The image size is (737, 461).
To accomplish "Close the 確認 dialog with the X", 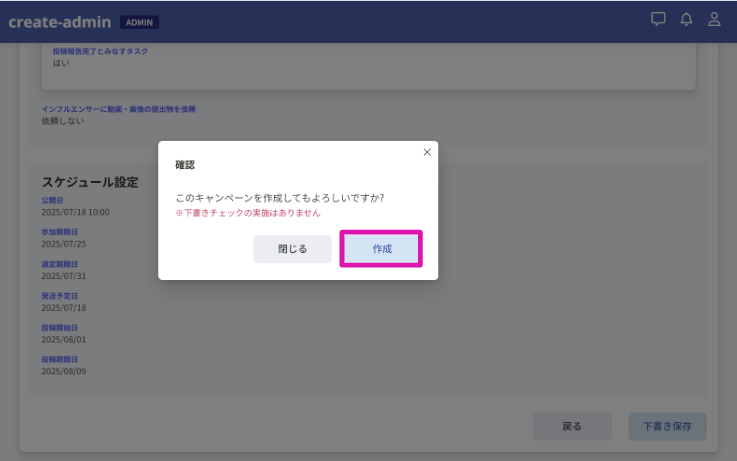I will pos(427,152).
